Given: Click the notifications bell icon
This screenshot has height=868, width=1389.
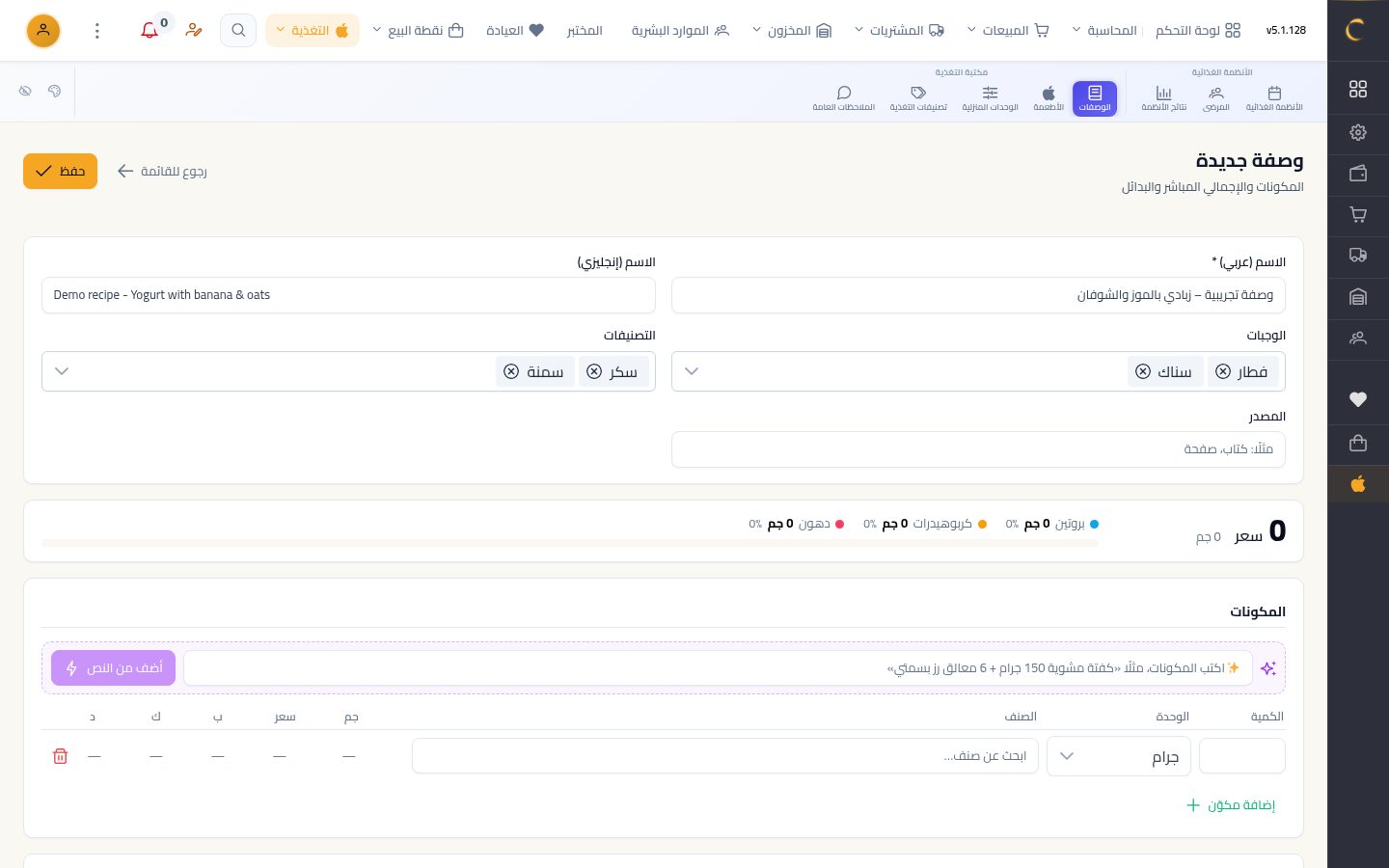Looking at the screenshot, I should click(150, 31).
